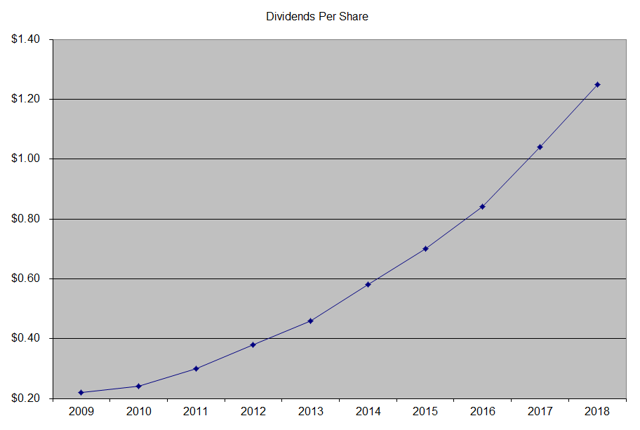Click the chart title Dividends Per Share
This screenshot has height=430, width=640.
(x=317, y=17)
